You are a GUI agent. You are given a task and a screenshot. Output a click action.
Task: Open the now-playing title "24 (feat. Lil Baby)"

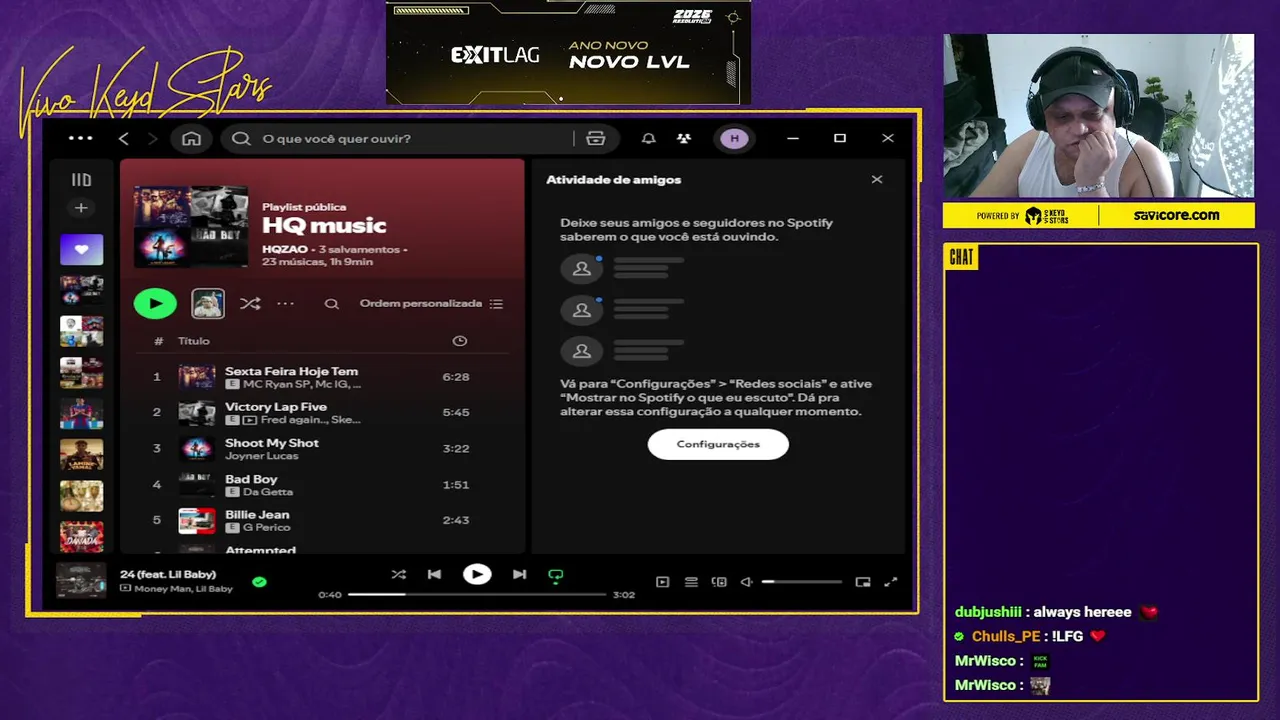coord(168,574)
